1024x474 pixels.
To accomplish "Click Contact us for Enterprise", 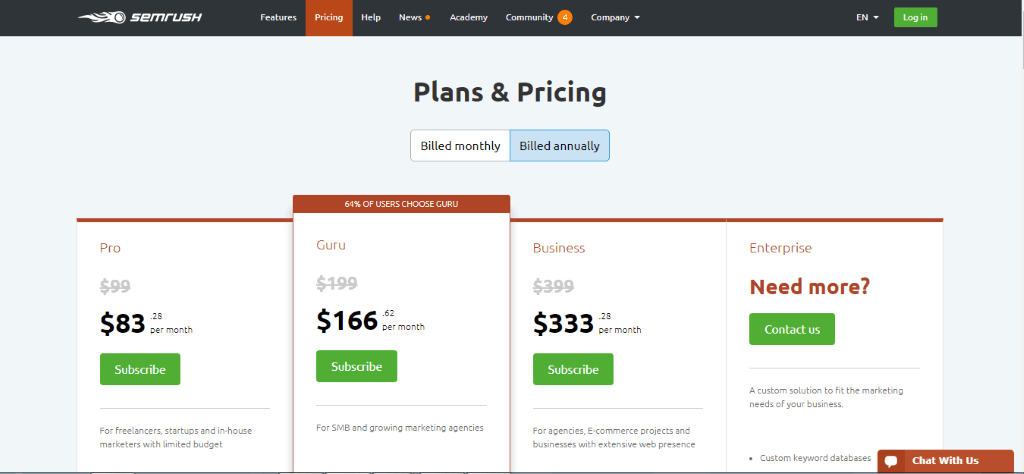I will [792, 329].
